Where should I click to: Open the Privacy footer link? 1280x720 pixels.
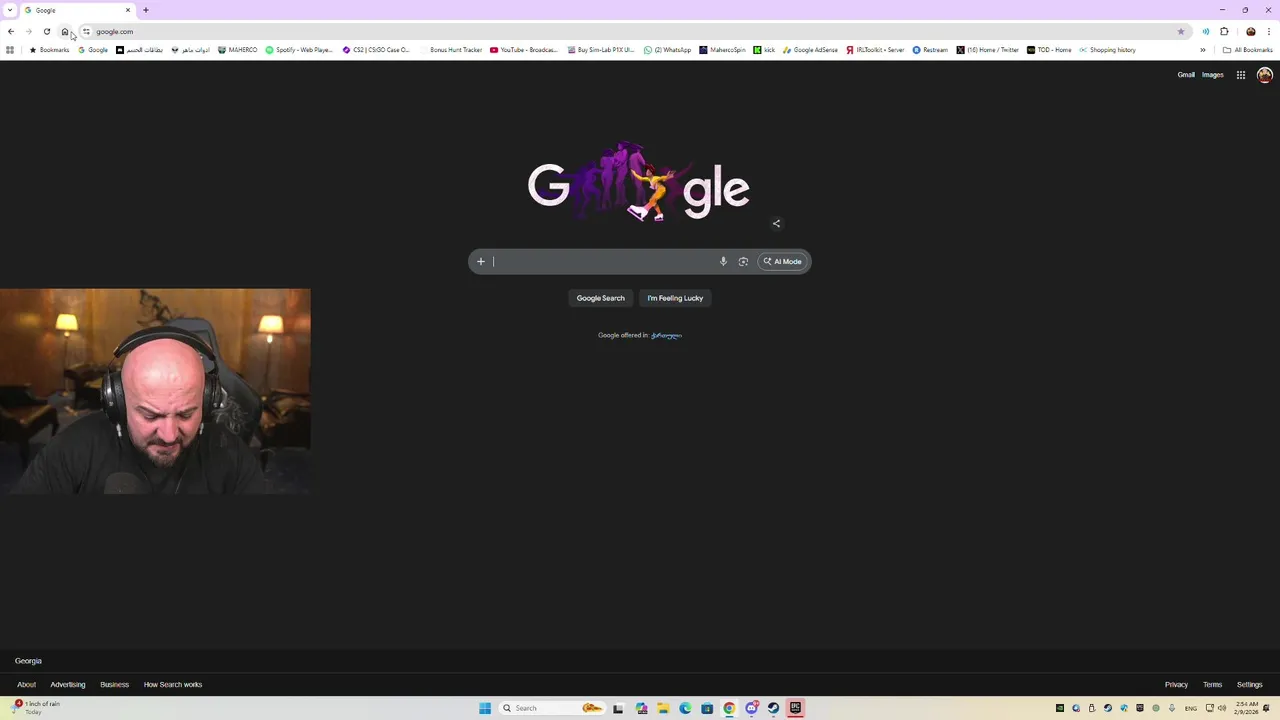coord(1176,685)
